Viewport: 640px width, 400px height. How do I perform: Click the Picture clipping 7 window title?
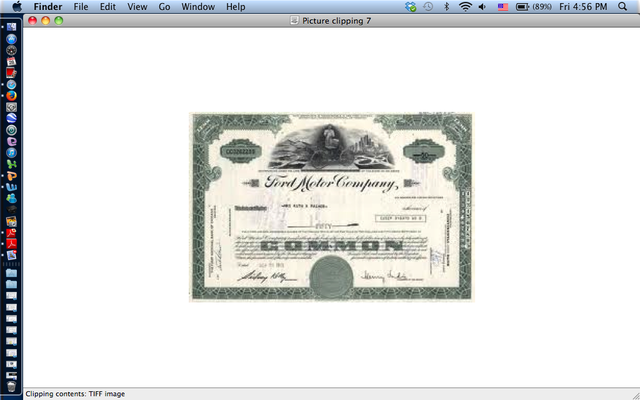click(337, 21)
